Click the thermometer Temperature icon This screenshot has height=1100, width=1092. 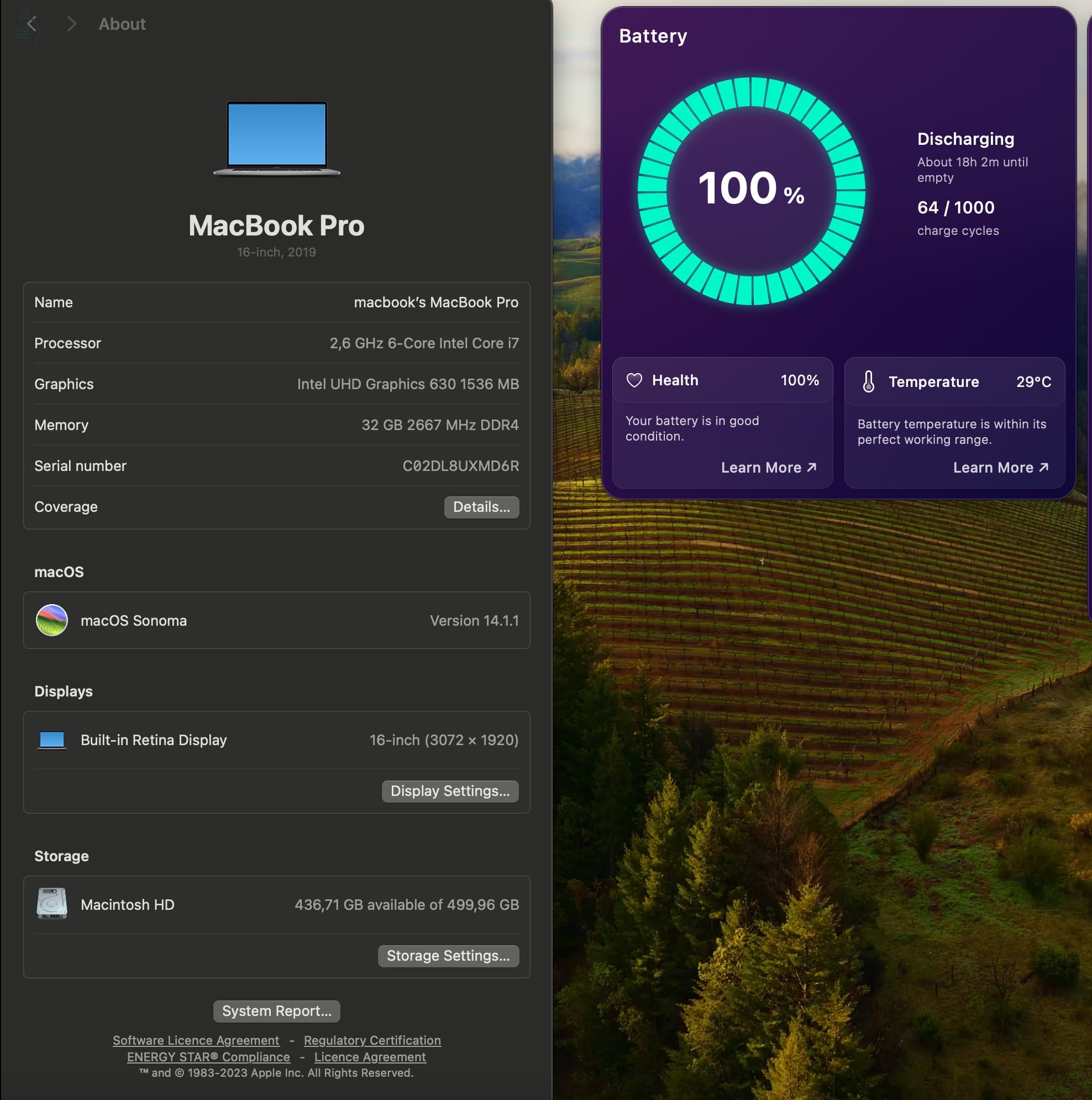868,381
